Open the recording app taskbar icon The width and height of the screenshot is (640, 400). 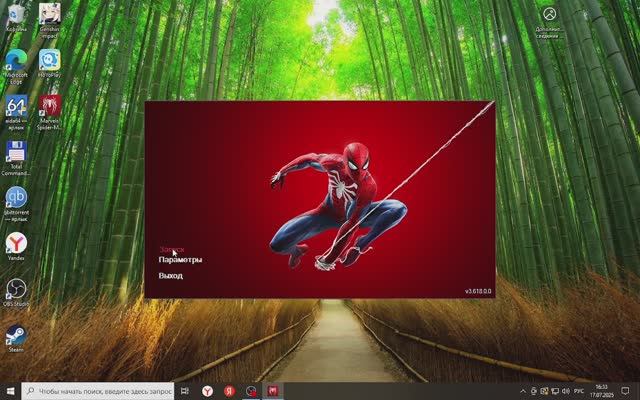click(251, 391)
